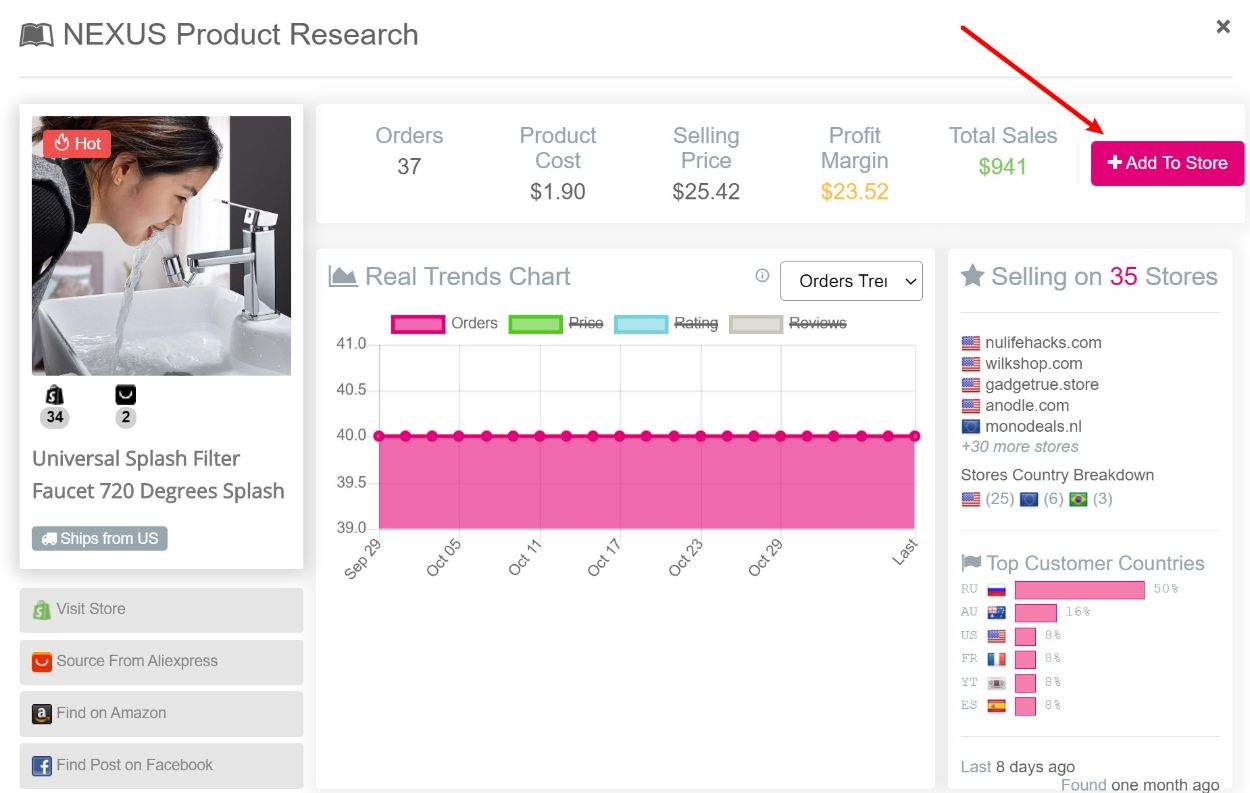Viewport: 1250px width, 793px height.
Task: Open Source From Aliexpress link
Action: click(161, 661)
